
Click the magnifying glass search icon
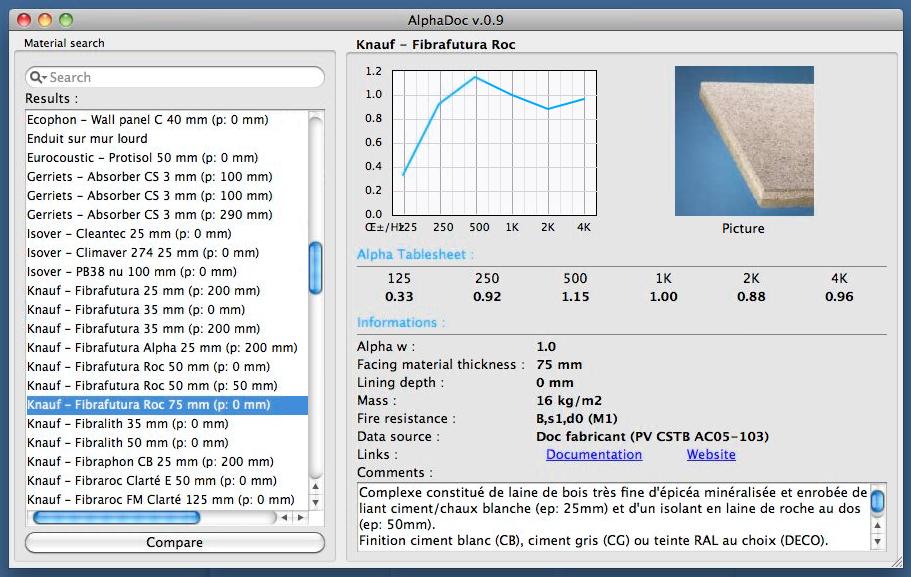tap(37, 77)
